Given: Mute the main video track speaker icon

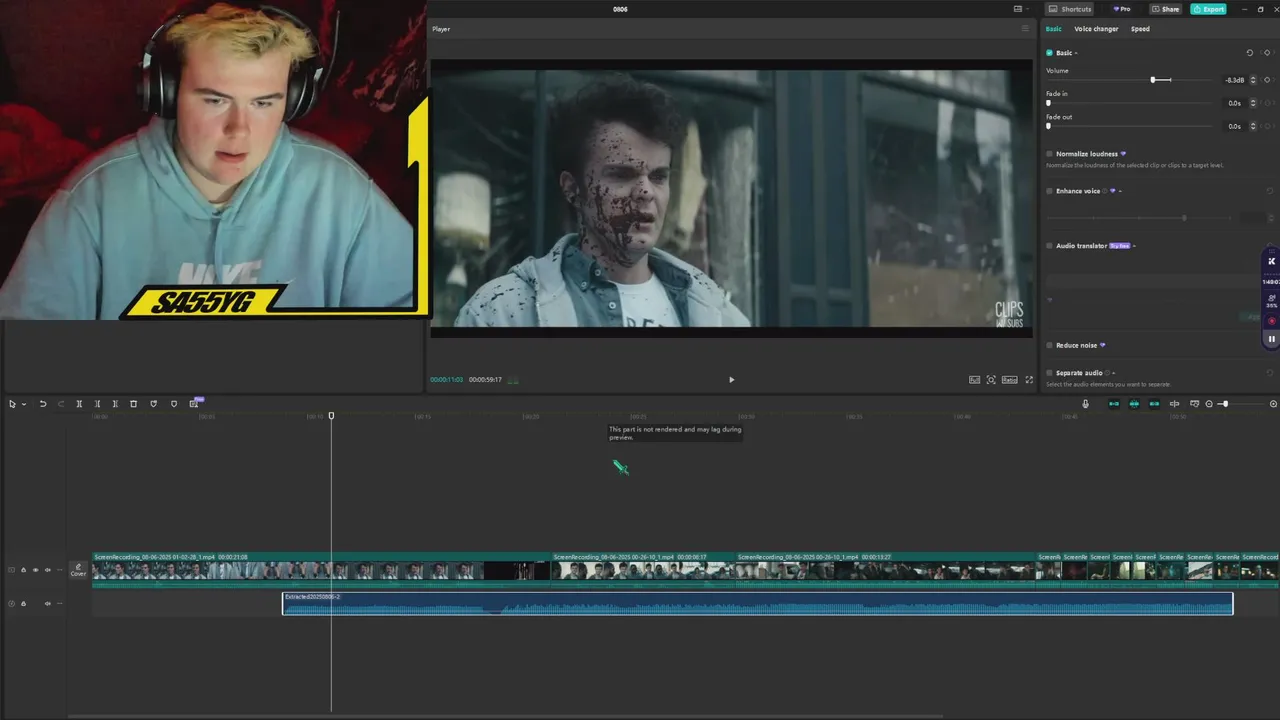Looking at the screenshot, I should pos(47,570).
